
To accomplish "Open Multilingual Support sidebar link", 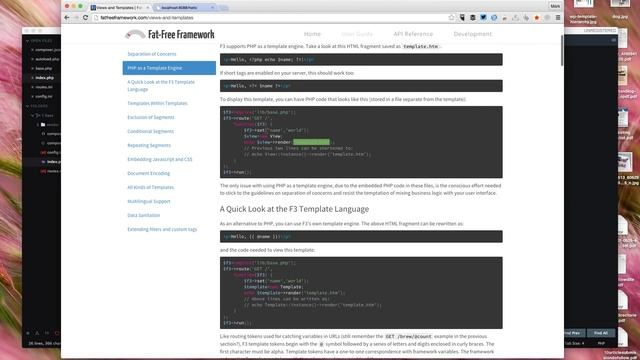I will (149, 201).
